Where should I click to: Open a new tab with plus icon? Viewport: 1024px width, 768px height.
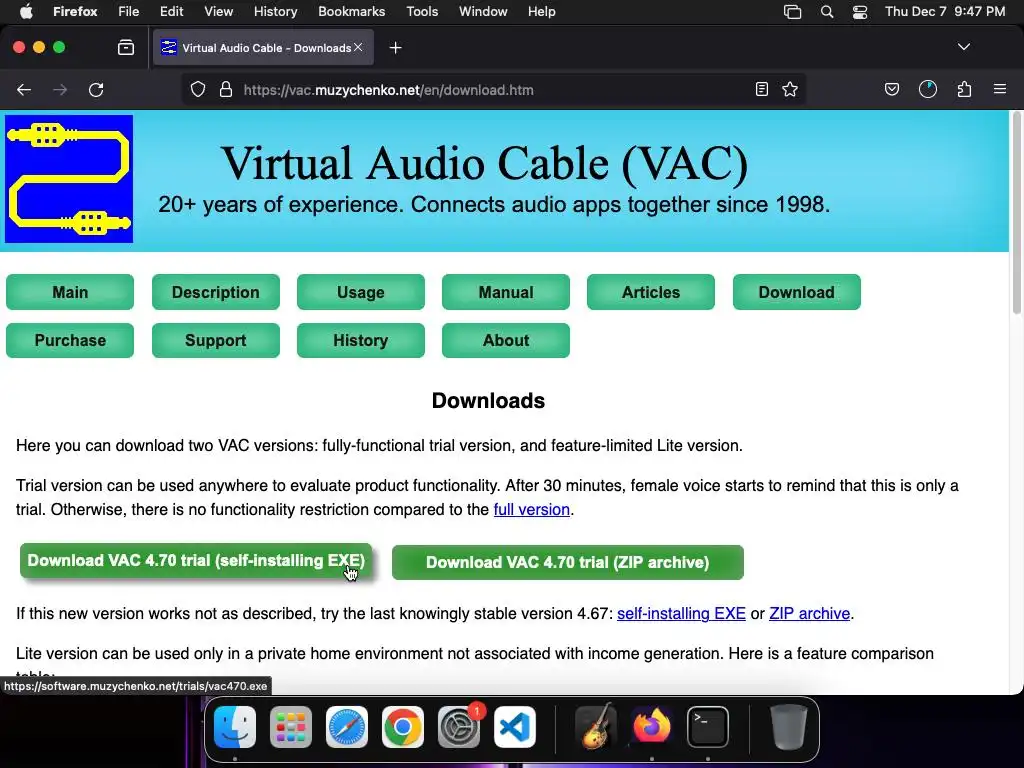pyautogui.click(x=395, y=48)
